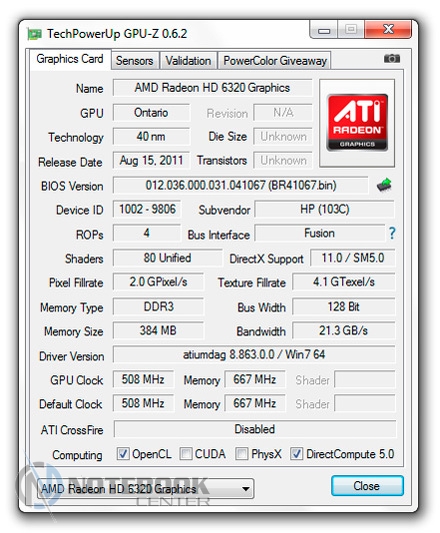The image size is (440, 533).
Task: Switch to the Validation tab
Action: (188, 61)
